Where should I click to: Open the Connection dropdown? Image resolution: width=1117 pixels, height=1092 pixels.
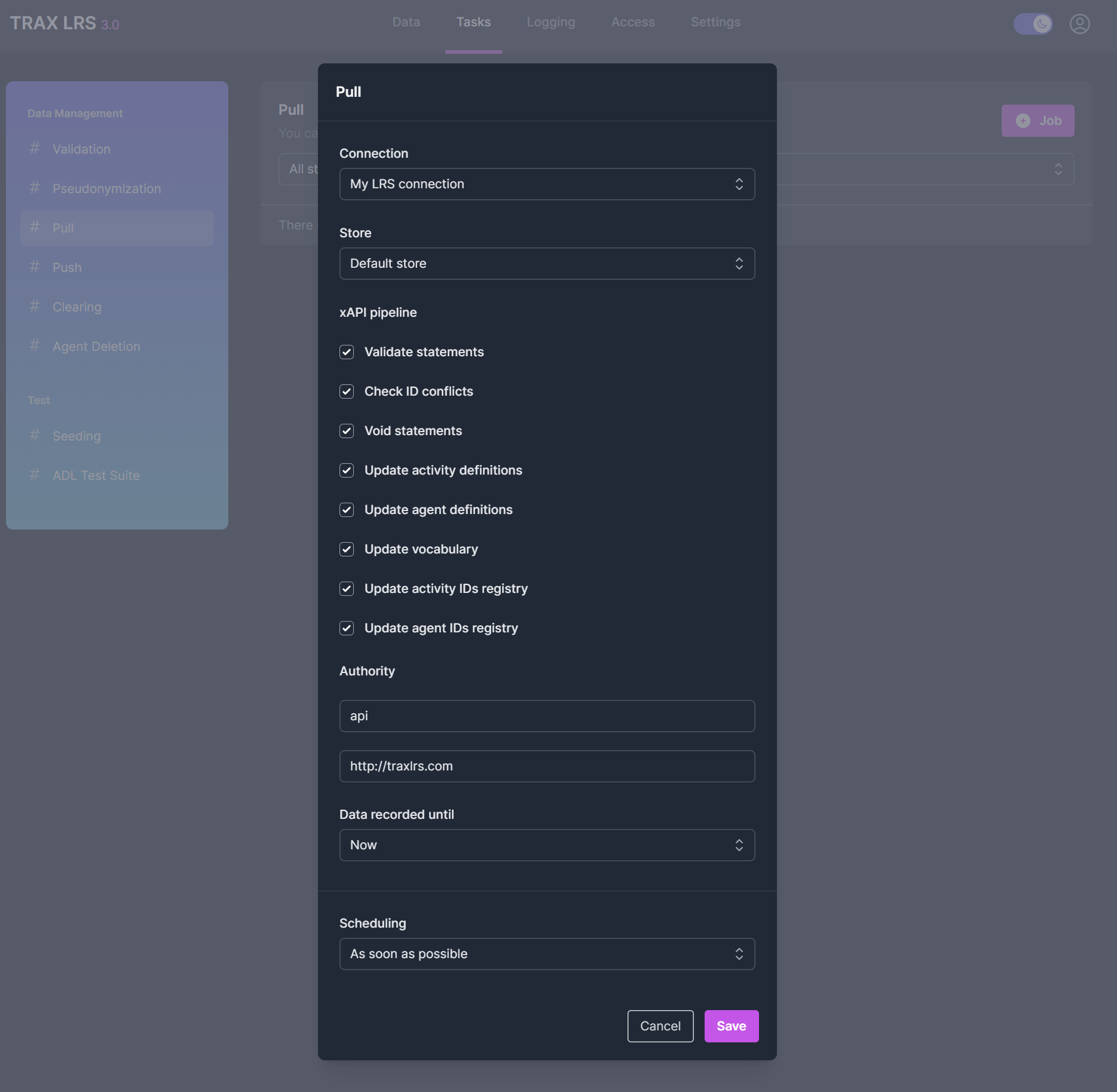pyautogui.click(x=546, y=184)
